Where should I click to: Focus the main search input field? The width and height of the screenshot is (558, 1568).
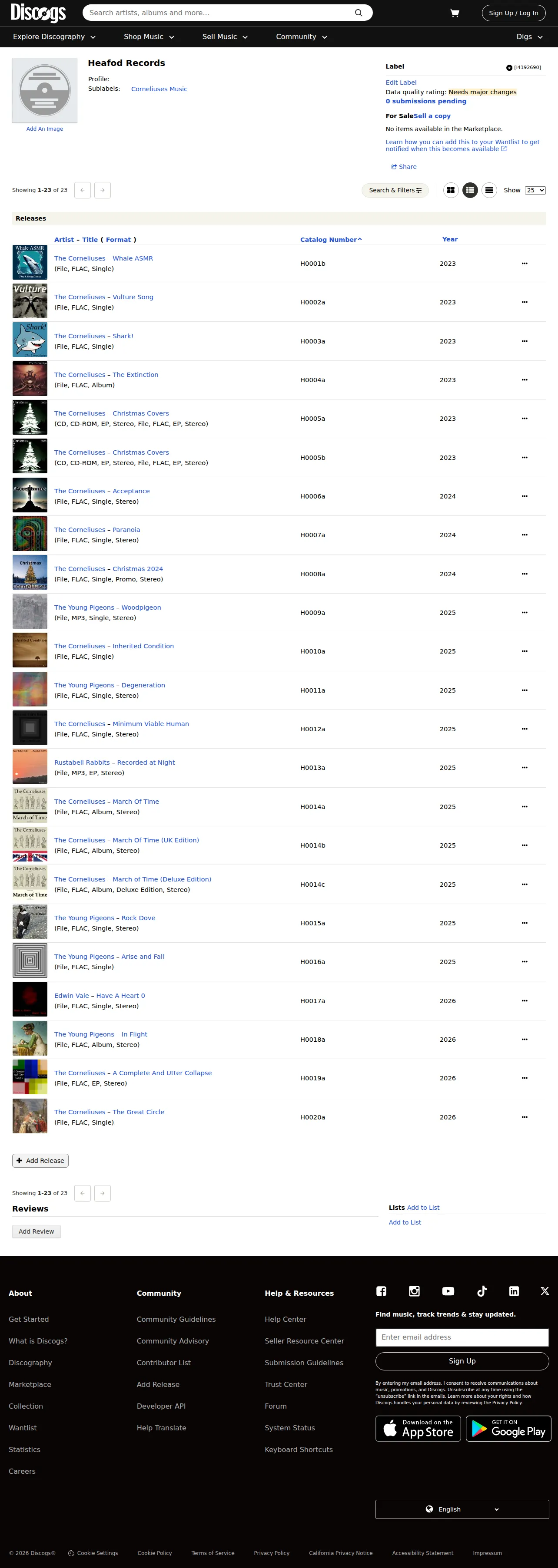pos(219,13)
